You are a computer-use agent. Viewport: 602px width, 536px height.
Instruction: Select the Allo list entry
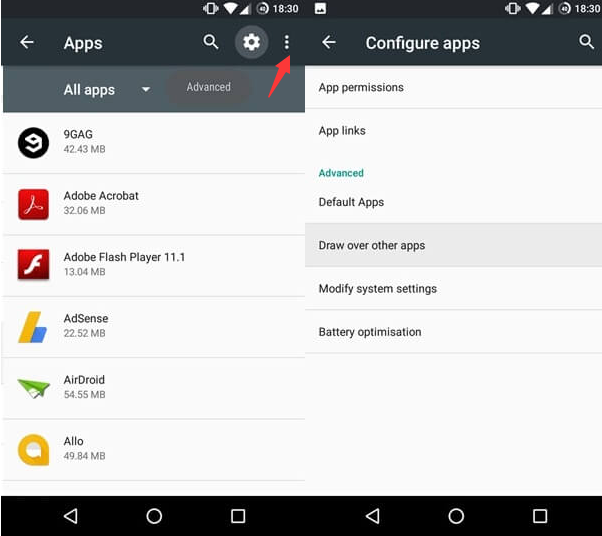click(x=154, y=450)
